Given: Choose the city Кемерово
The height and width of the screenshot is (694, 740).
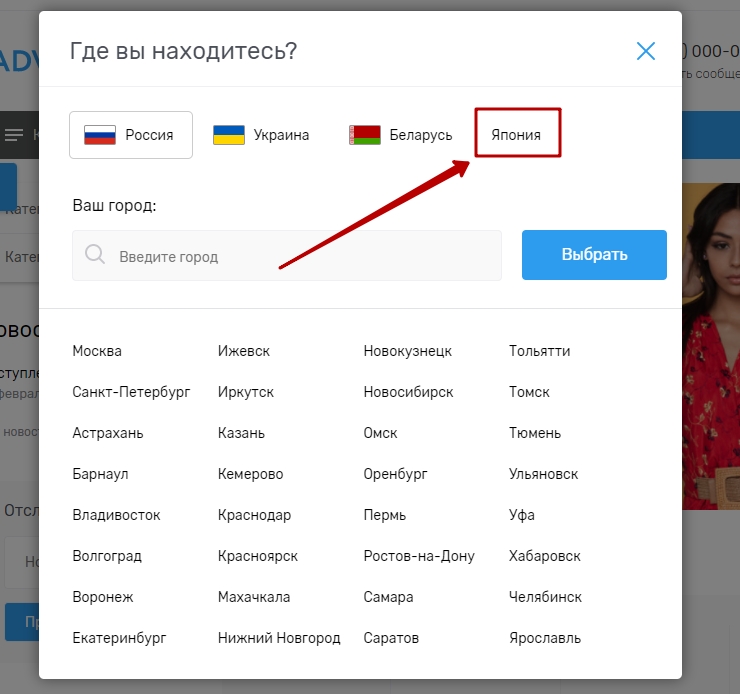Looking at the screenshot, I should pyautogui.click(x=250, y=474).
